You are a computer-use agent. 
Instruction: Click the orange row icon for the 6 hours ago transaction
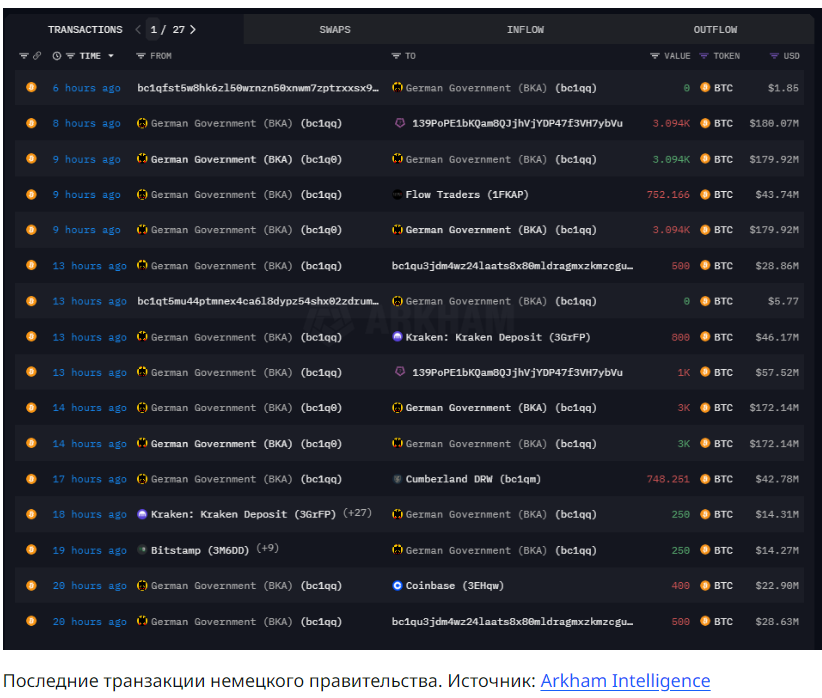31,88
